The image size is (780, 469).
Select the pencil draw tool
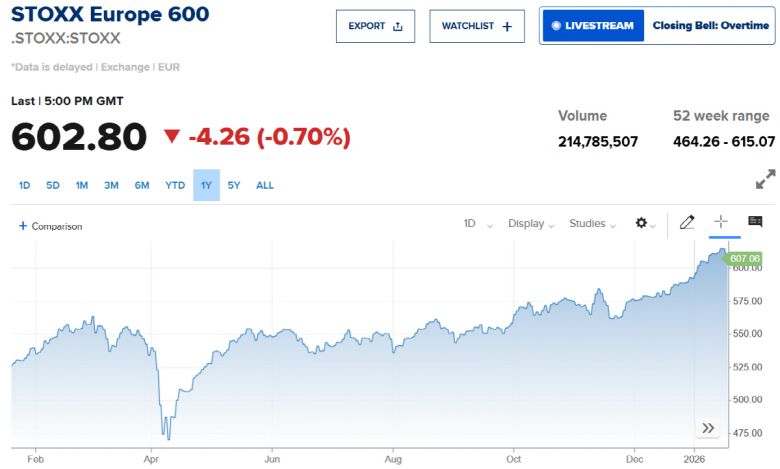pyautogui.click(x=687, y=223)
